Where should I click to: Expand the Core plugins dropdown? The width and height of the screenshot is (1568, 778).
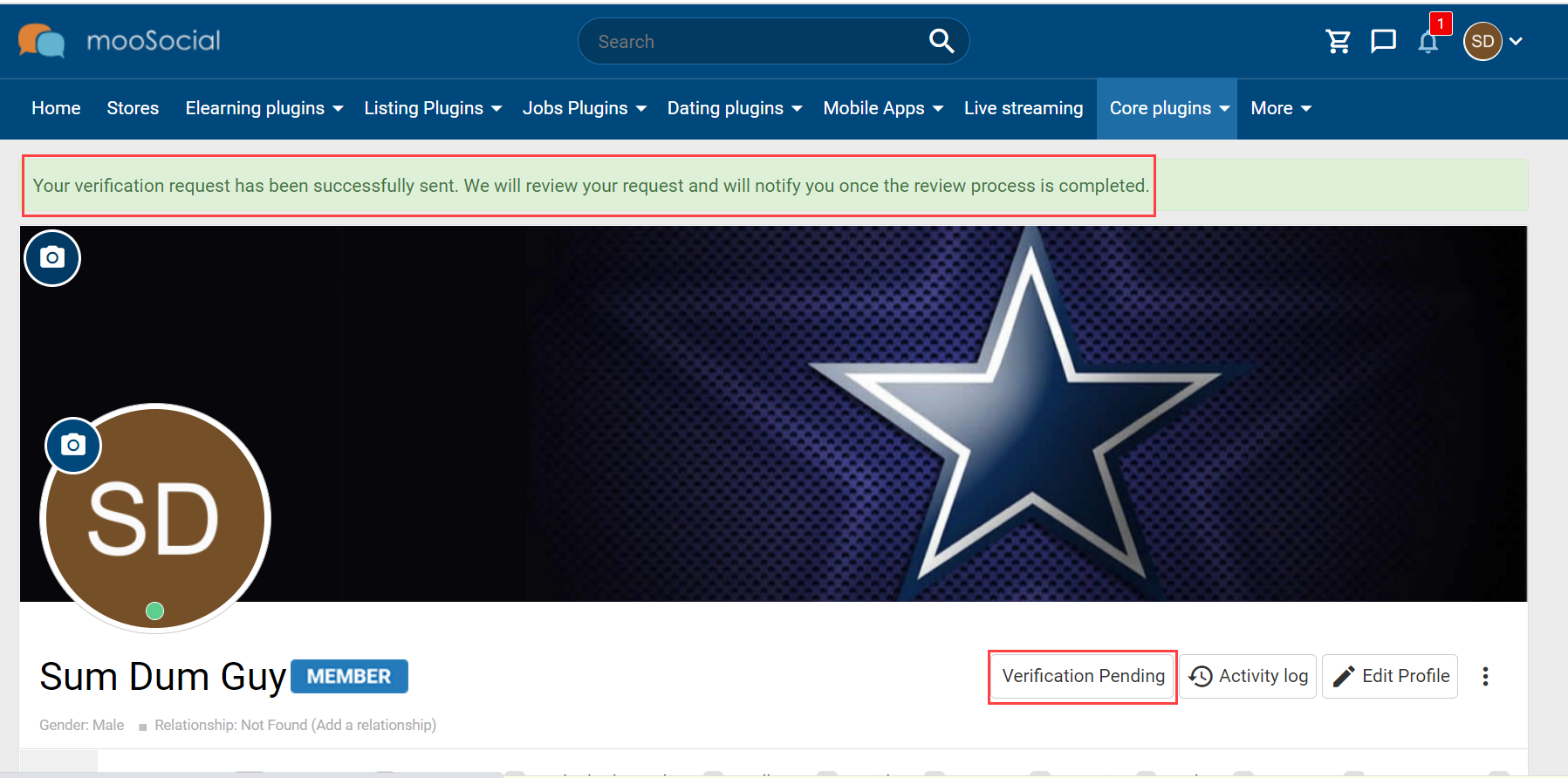pyautogui.click(x=1167, y=108)
